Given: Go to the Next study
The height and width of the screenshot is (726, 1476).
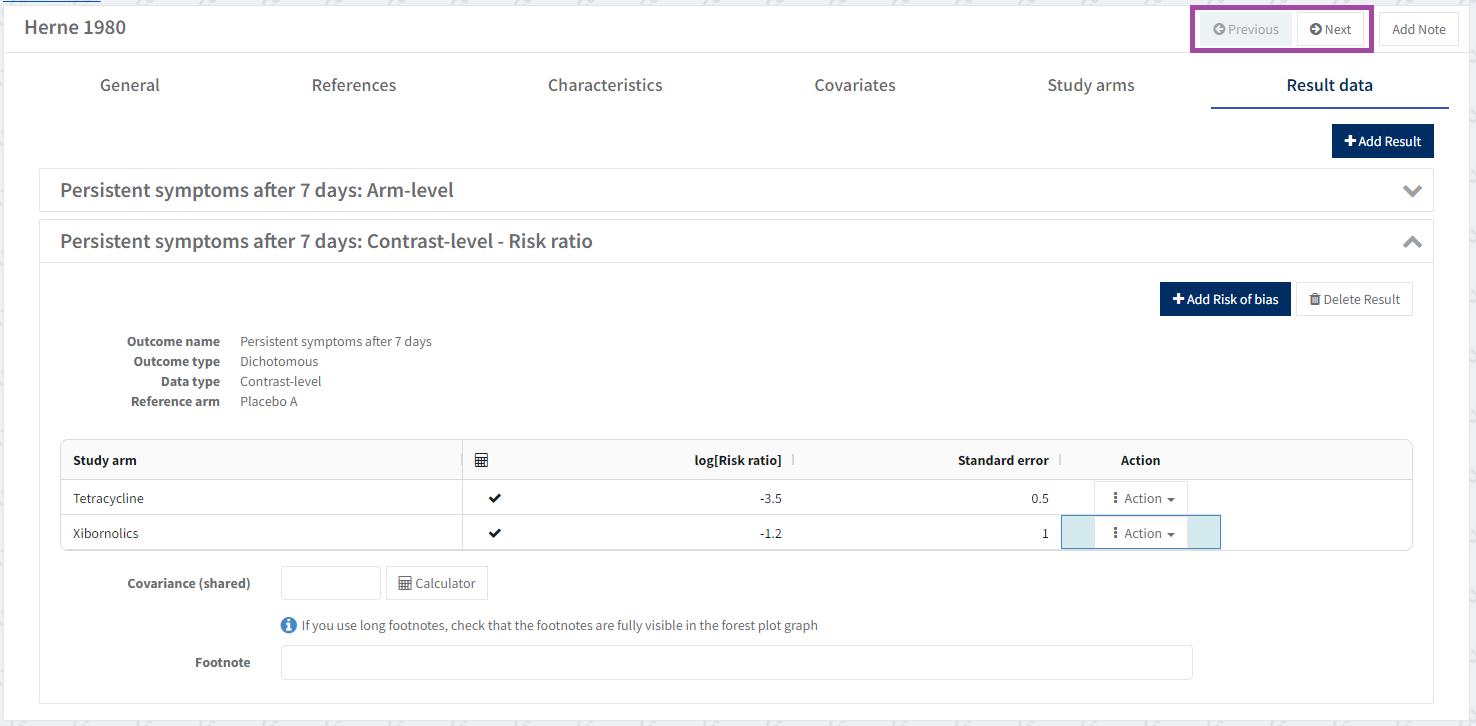Looking at the screenshot, I should click(x=1330, y=29).
